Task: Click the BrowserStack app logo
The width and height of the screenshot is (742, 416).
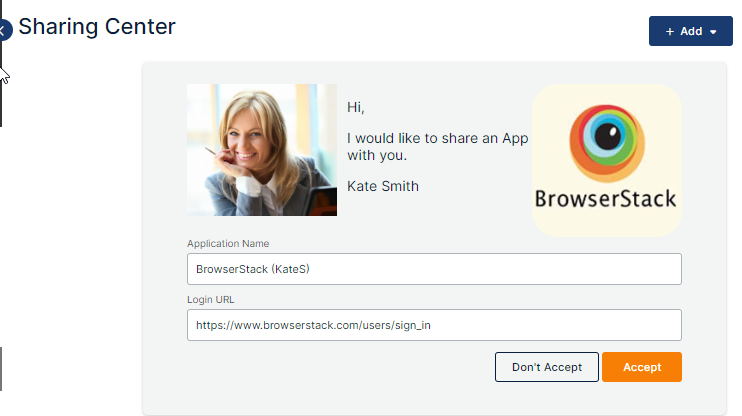Action: tap(607, 160)
